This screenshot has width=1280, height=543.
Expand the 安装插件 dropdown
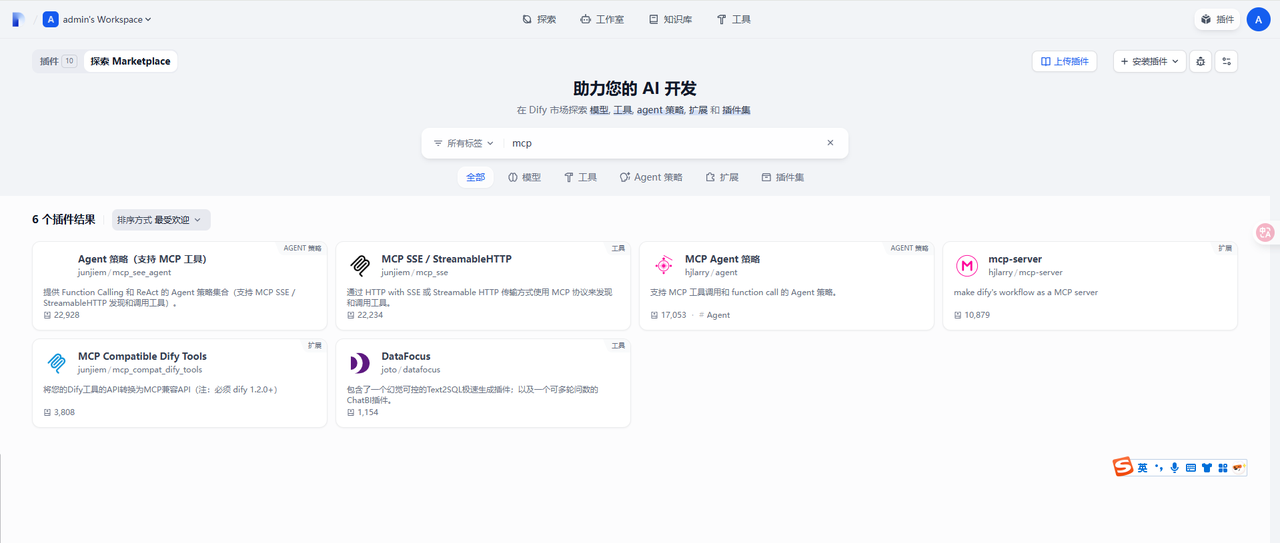coord(1149,61)
